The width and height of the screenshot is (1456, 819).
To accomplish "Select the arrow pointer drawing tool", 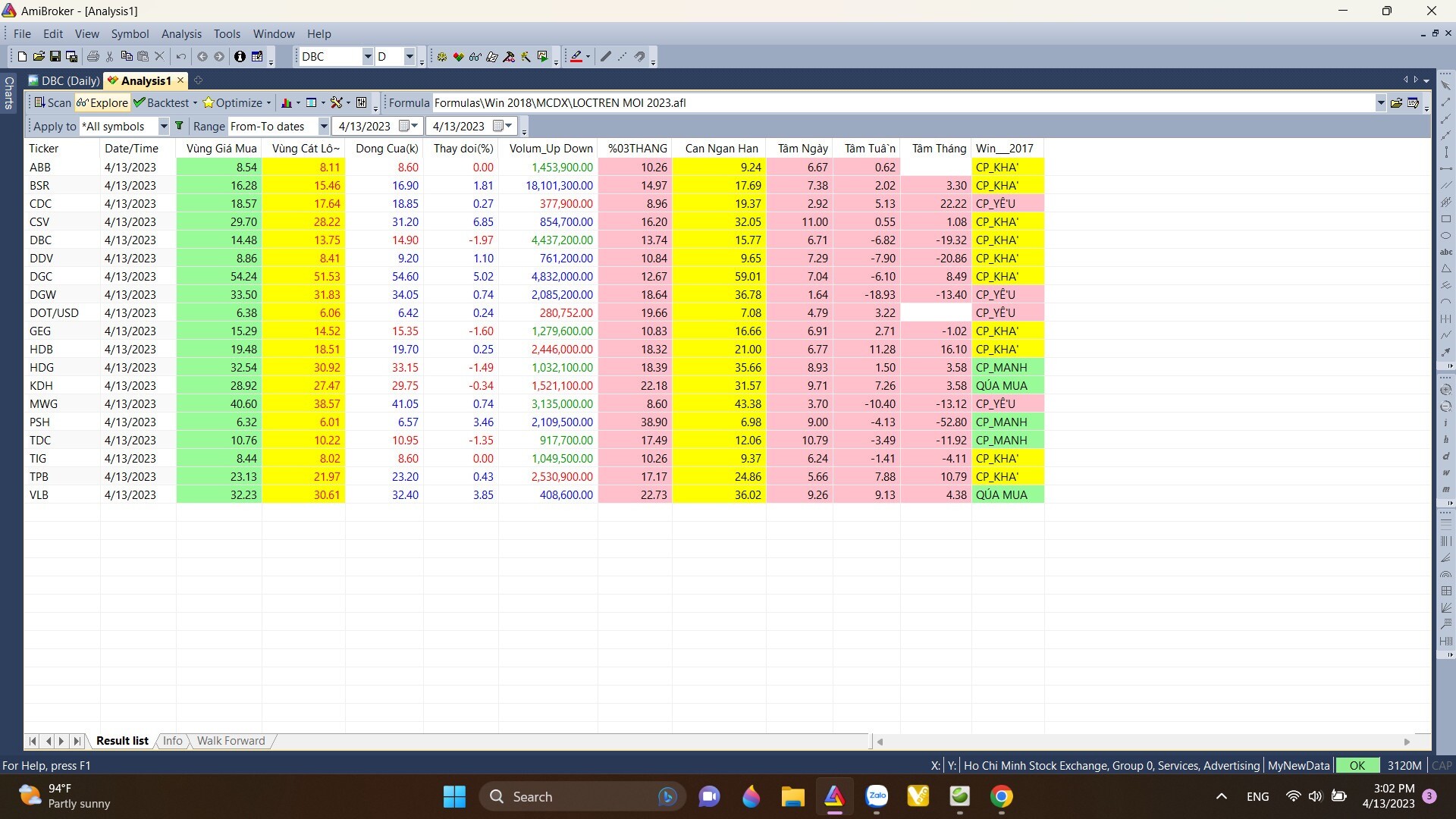I will [1445, 85].
